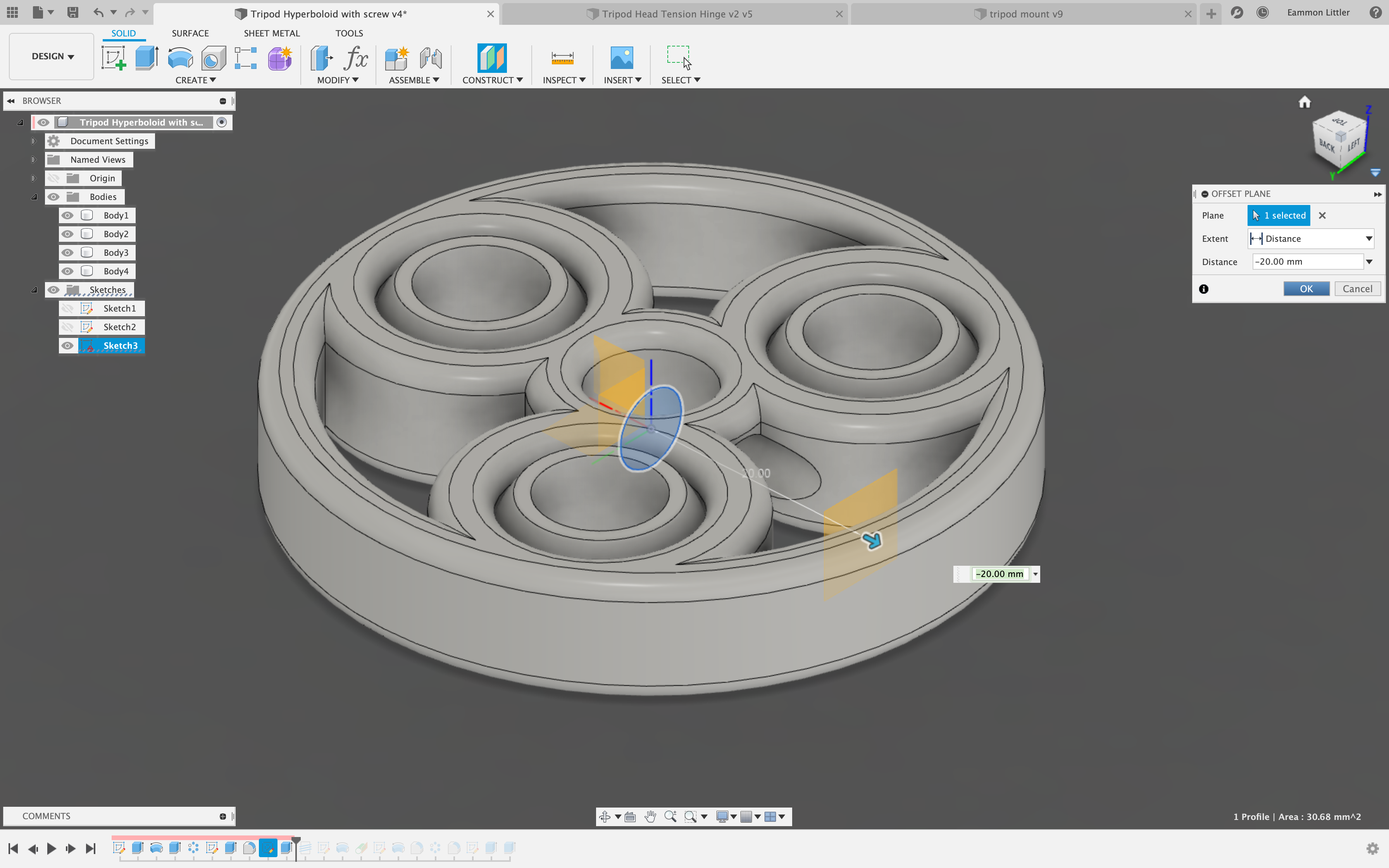Switch to tripod mount v9 document tab
The height and width of the screenshot is (868, 1389).
[1025, 14]
